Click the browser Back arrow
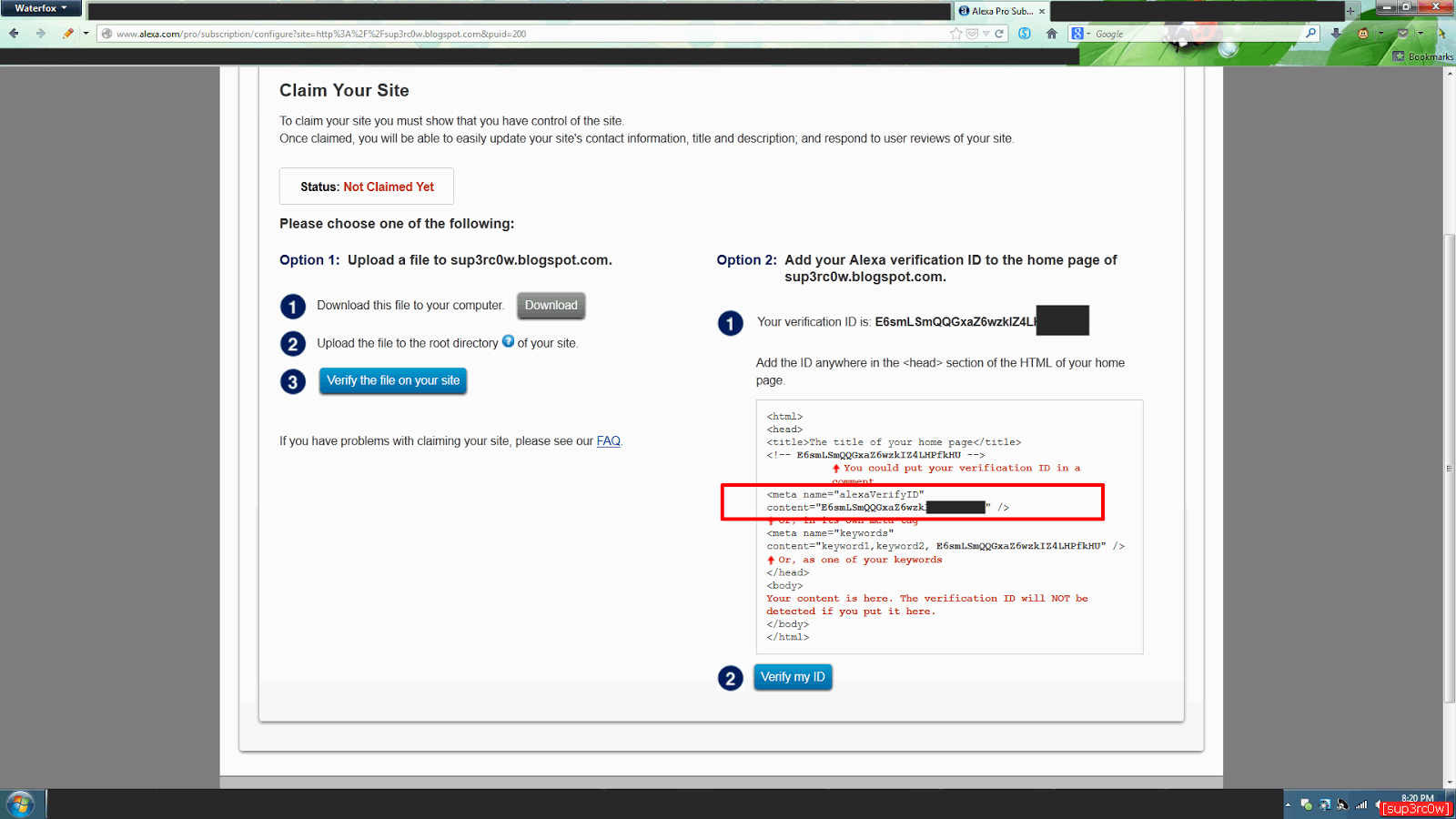 [15, 34]
